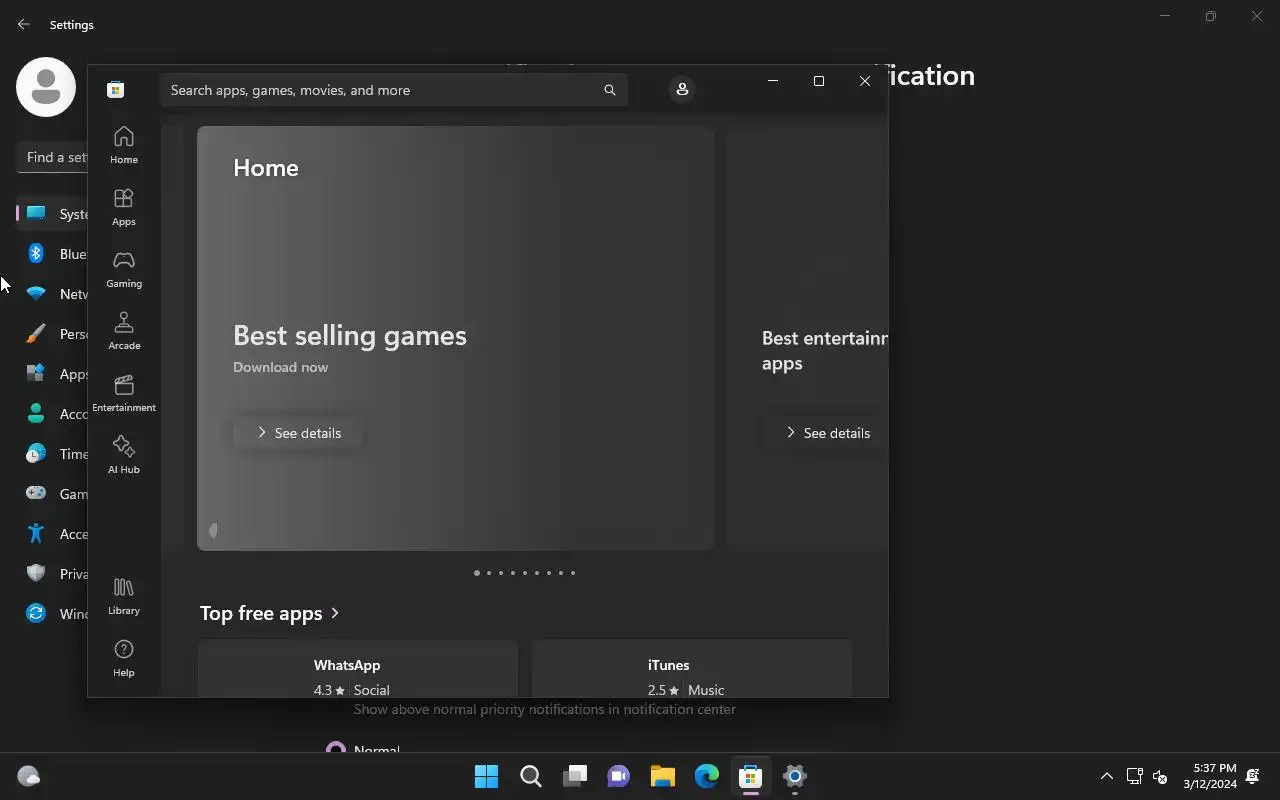Go to Gaming in Store sidebar
The height and width of the screenshot is (800, 1280).
(124, 270)
